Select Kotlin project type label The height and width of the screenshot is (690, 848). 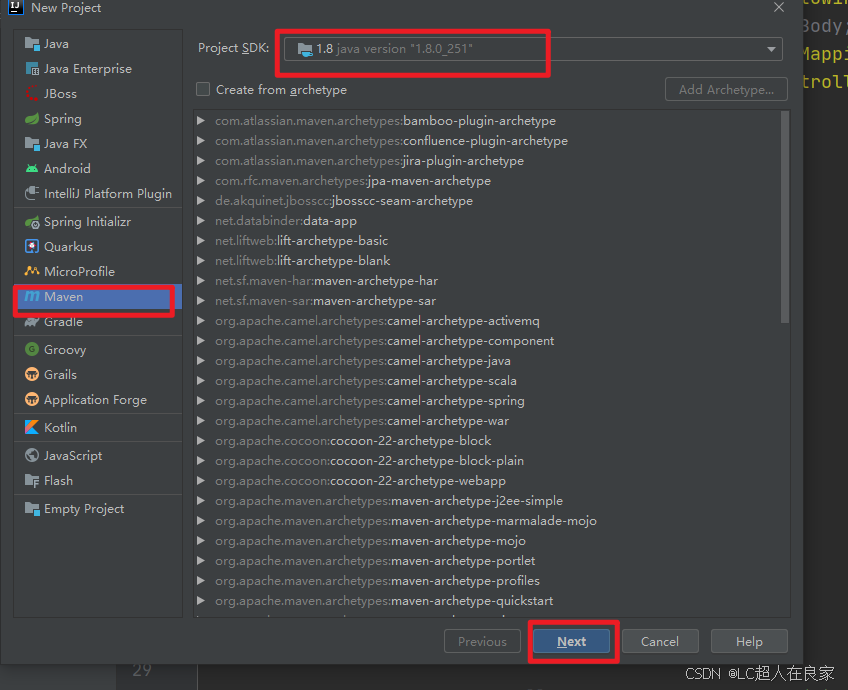tap(61, 427)
